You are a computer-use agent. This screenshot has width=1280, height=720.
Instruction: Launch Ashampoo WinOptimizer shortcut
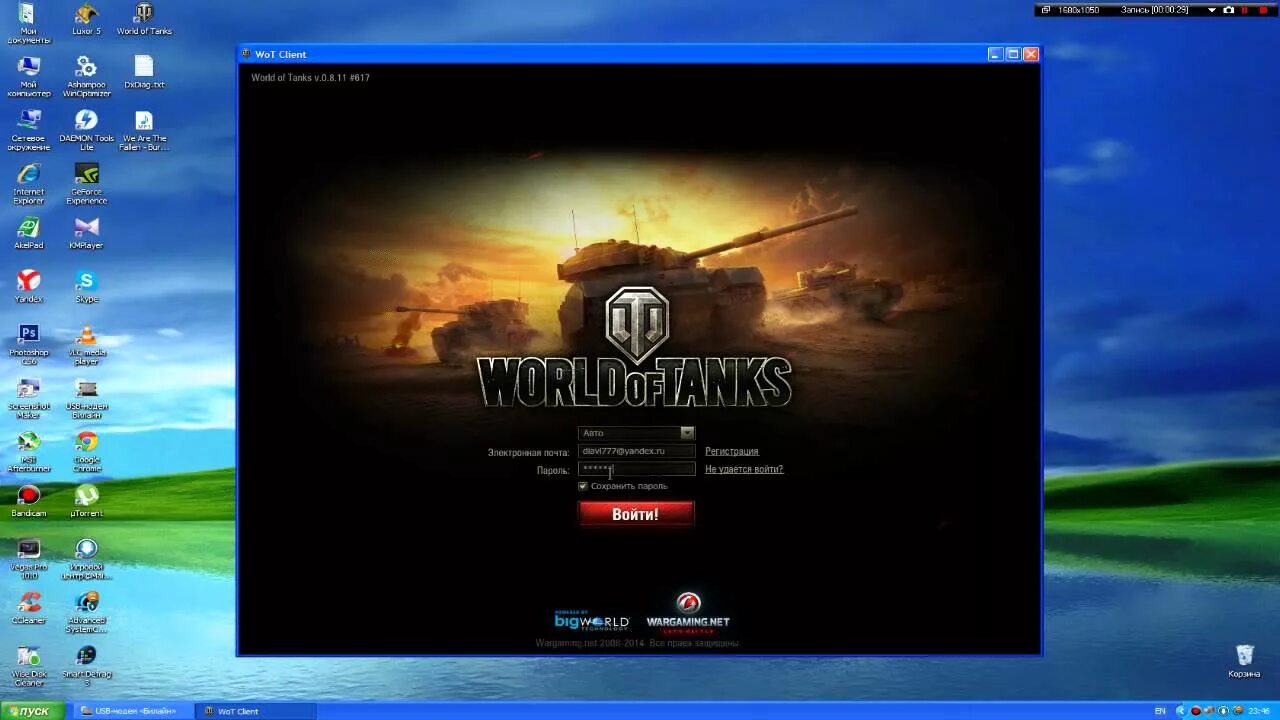86,76
